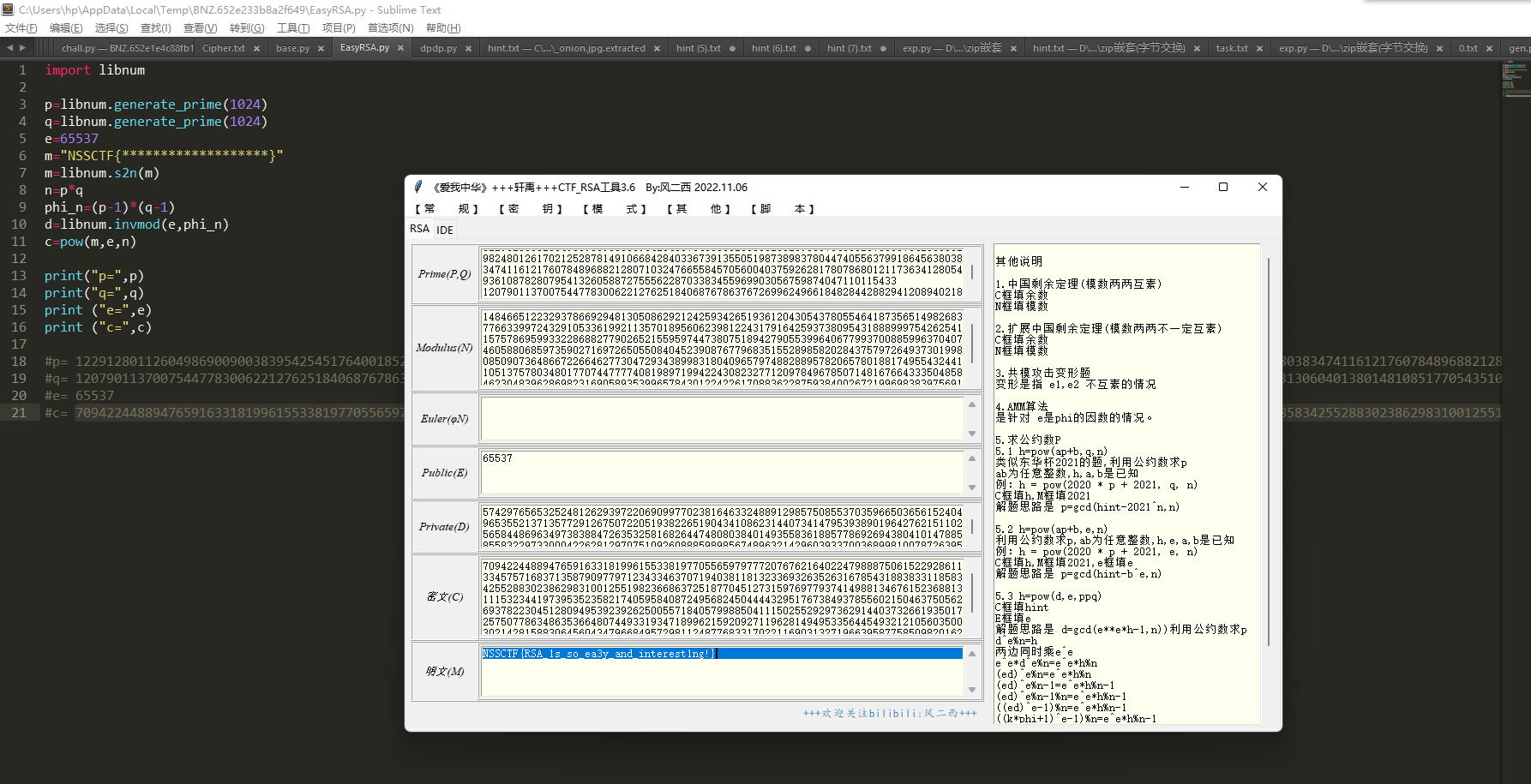
Task: Click the Euler(φN) label button
Action: click(x=444, y=419)
